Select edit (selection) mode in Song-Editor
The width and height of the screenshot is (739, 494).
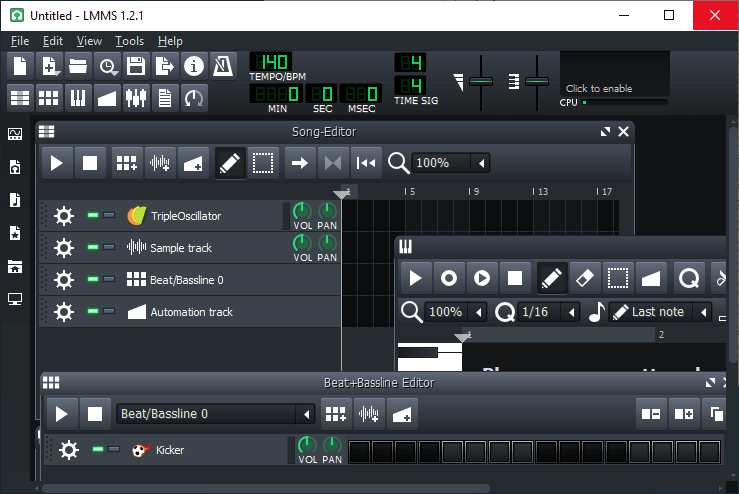point(263,163)
